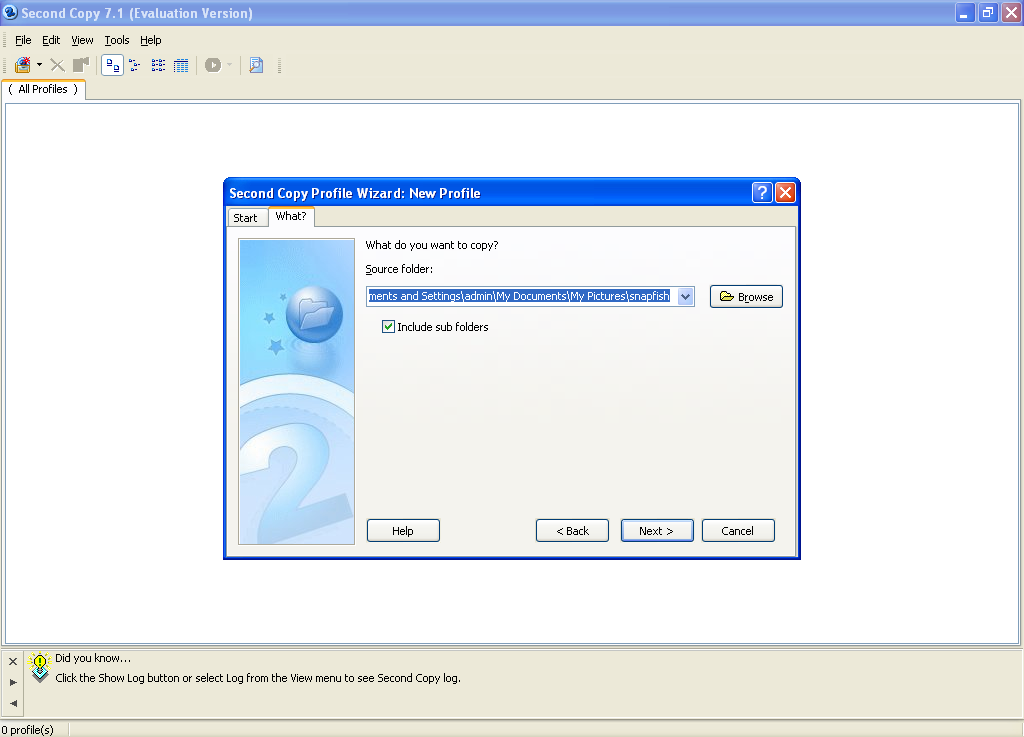Proceed with the Next > button
The image size is (1024, 737).
(x=657, y=531)
